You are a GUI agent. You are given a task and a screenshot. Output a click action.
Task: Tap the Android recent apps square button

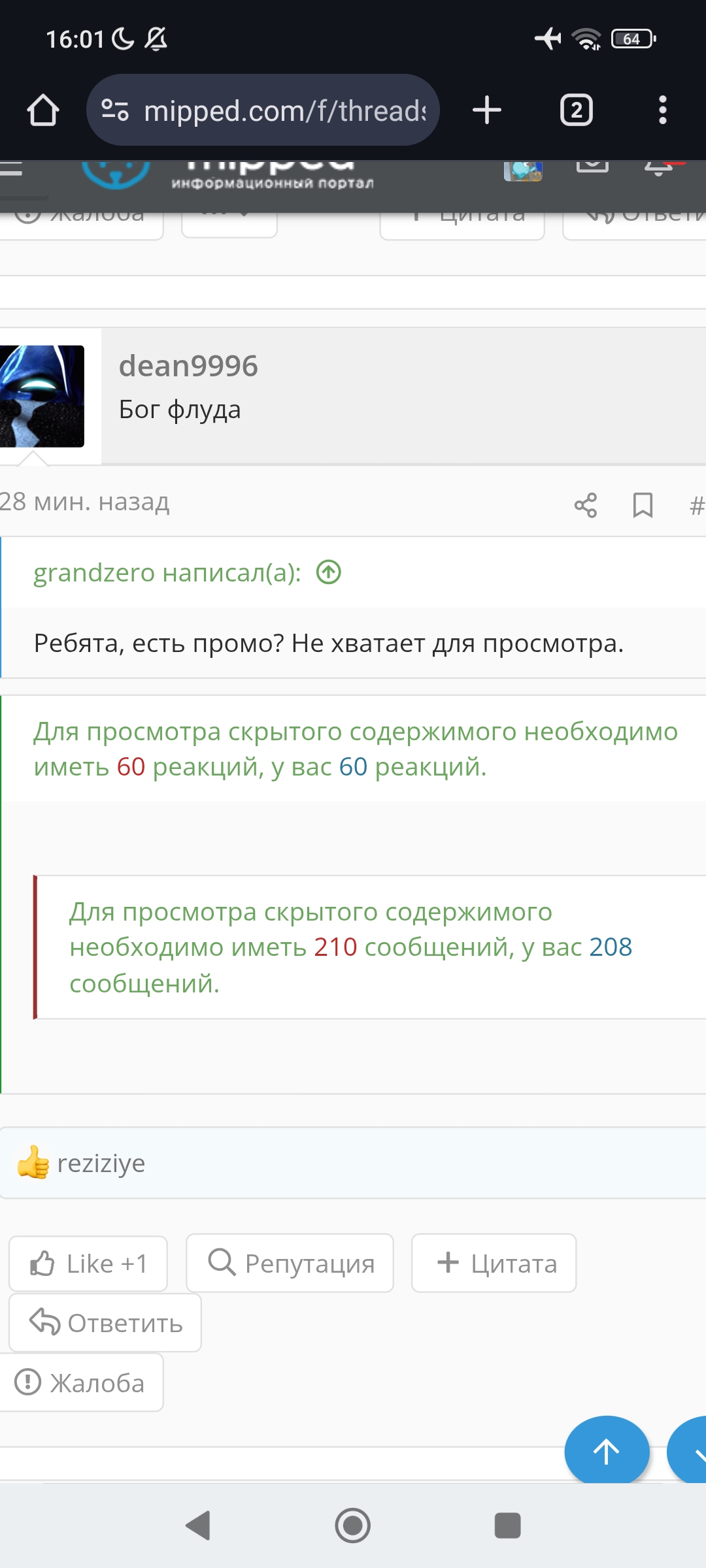click(508, 1526)
